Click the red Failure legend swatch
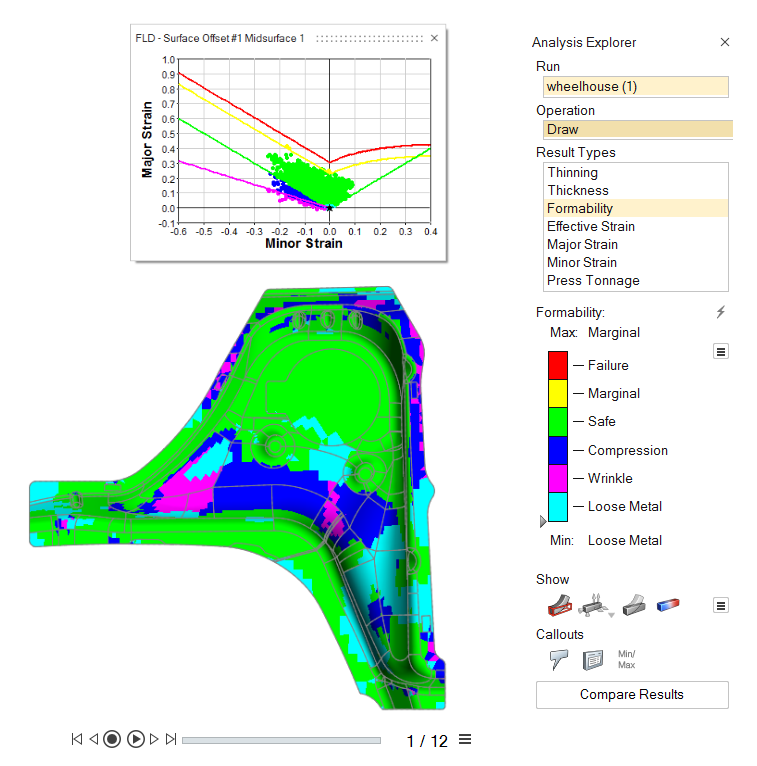The height and width of the screenshot is (766, 757). [557, 365]
